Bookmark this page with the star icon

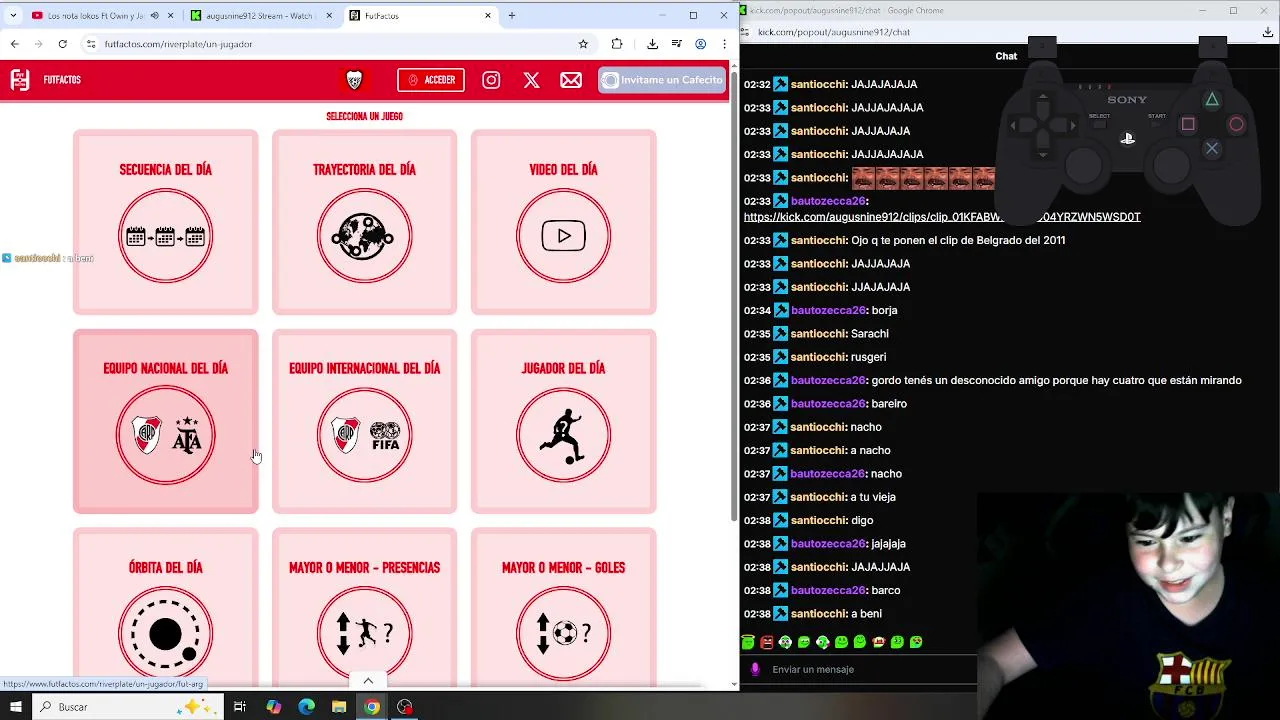pos(583,44)
